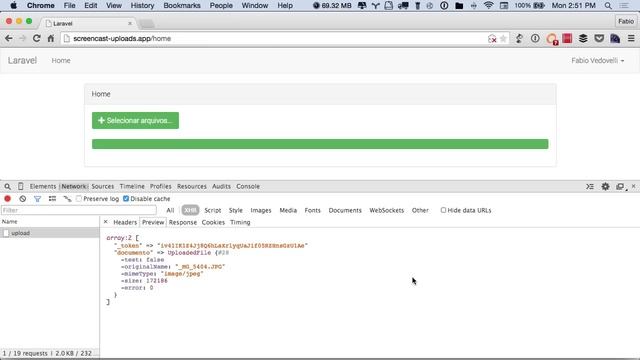Open the Timeline panel
Screen dimensions: 640x360
(132, 186)
